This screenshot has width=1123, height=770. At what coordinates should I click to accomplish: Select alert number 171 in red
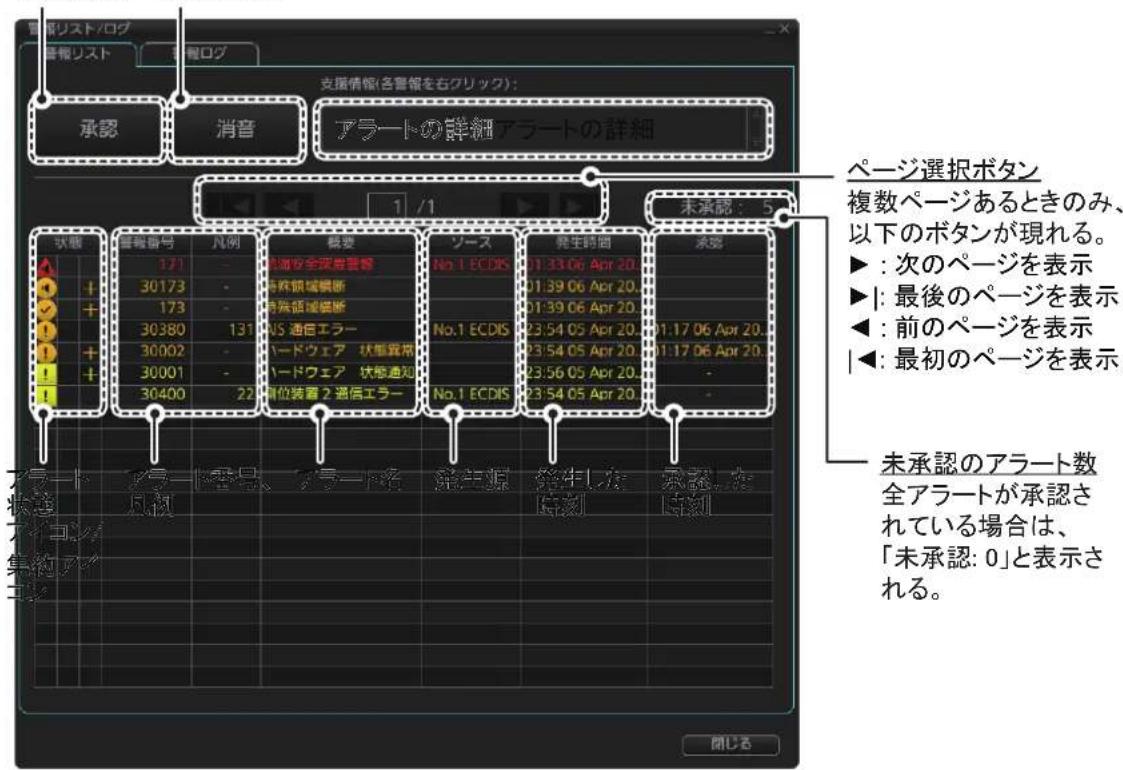point(172,264)
